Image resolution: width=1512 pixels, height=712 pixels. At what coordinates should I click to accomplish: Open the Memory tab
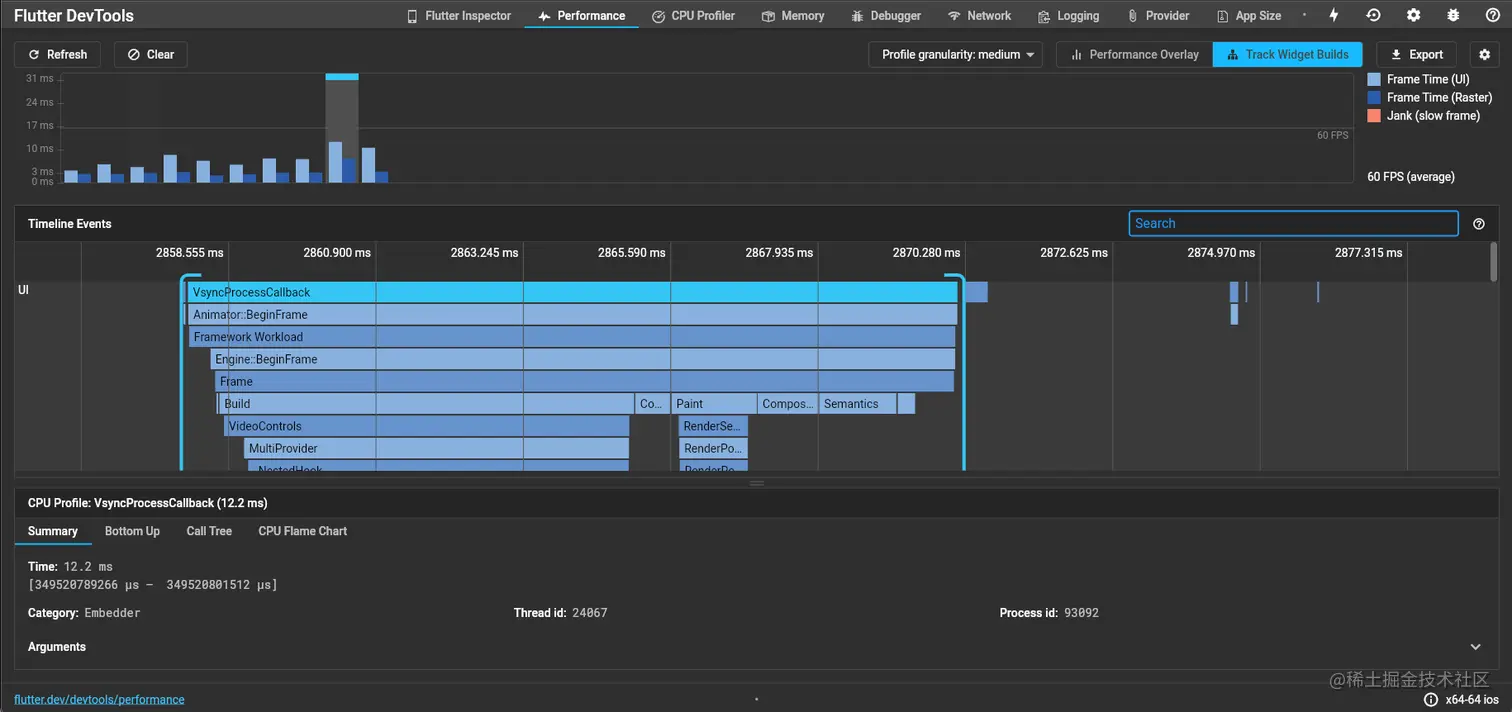pyautogui.click(x=792, y=16)
